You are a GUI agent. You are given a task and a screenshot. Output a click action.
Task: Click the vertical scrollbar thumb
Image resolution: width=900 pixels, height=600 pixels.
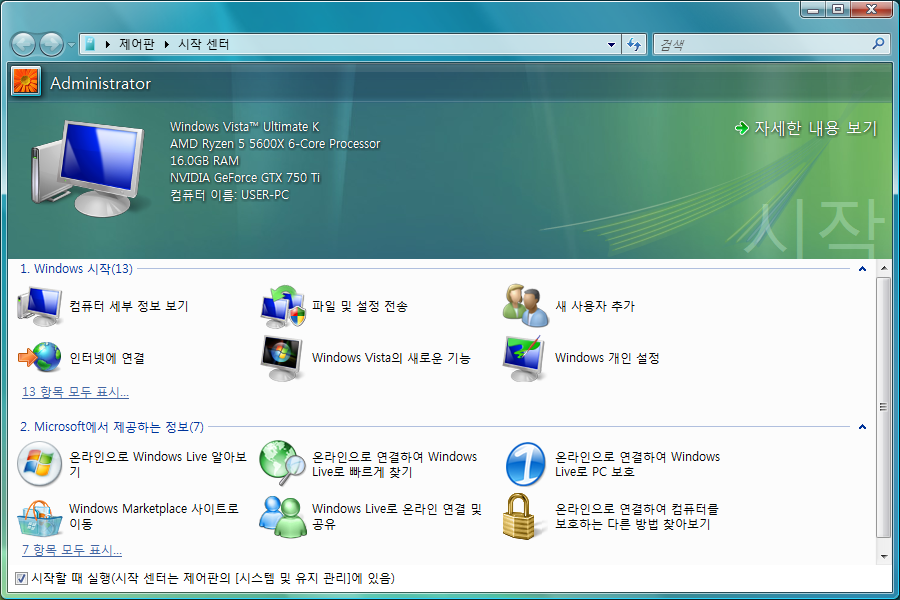(883, 407)
